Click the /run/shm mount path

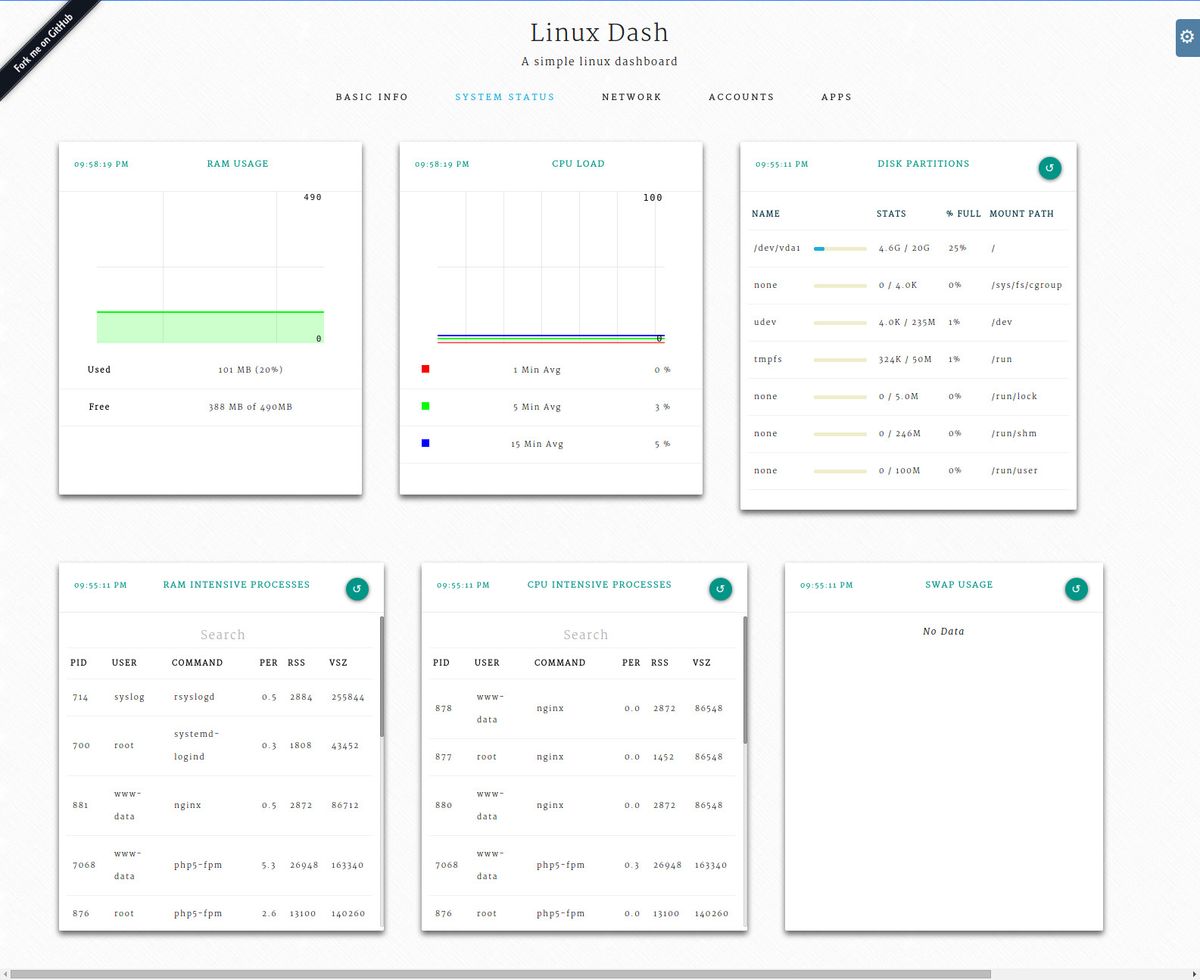coord(1014,433)
